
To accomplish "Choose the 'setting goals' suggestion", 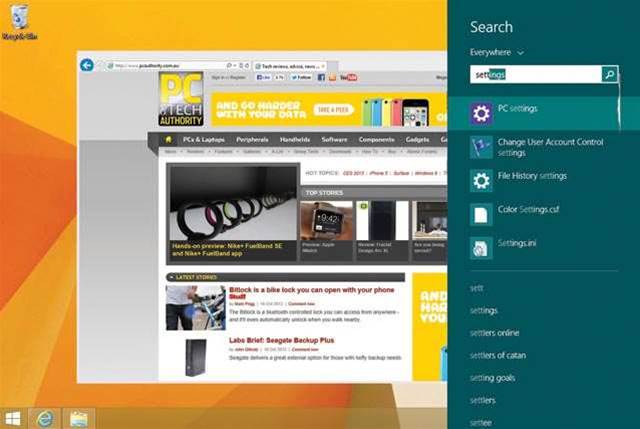I will click(492, 378).
